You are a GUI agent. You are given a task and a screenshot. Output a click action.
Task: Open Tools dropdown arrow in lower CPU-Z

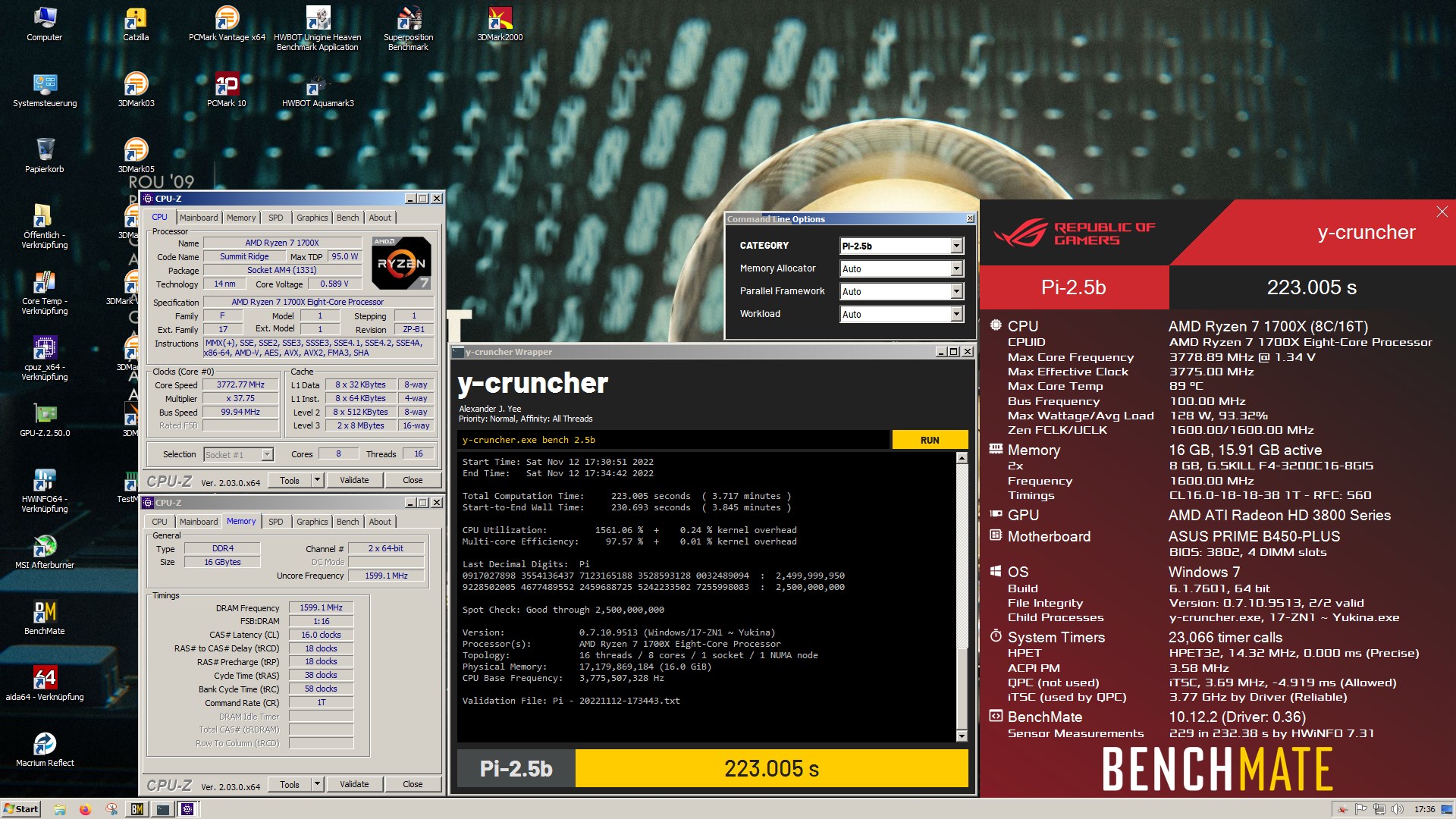pyautogui.click(x=318, y=784)
